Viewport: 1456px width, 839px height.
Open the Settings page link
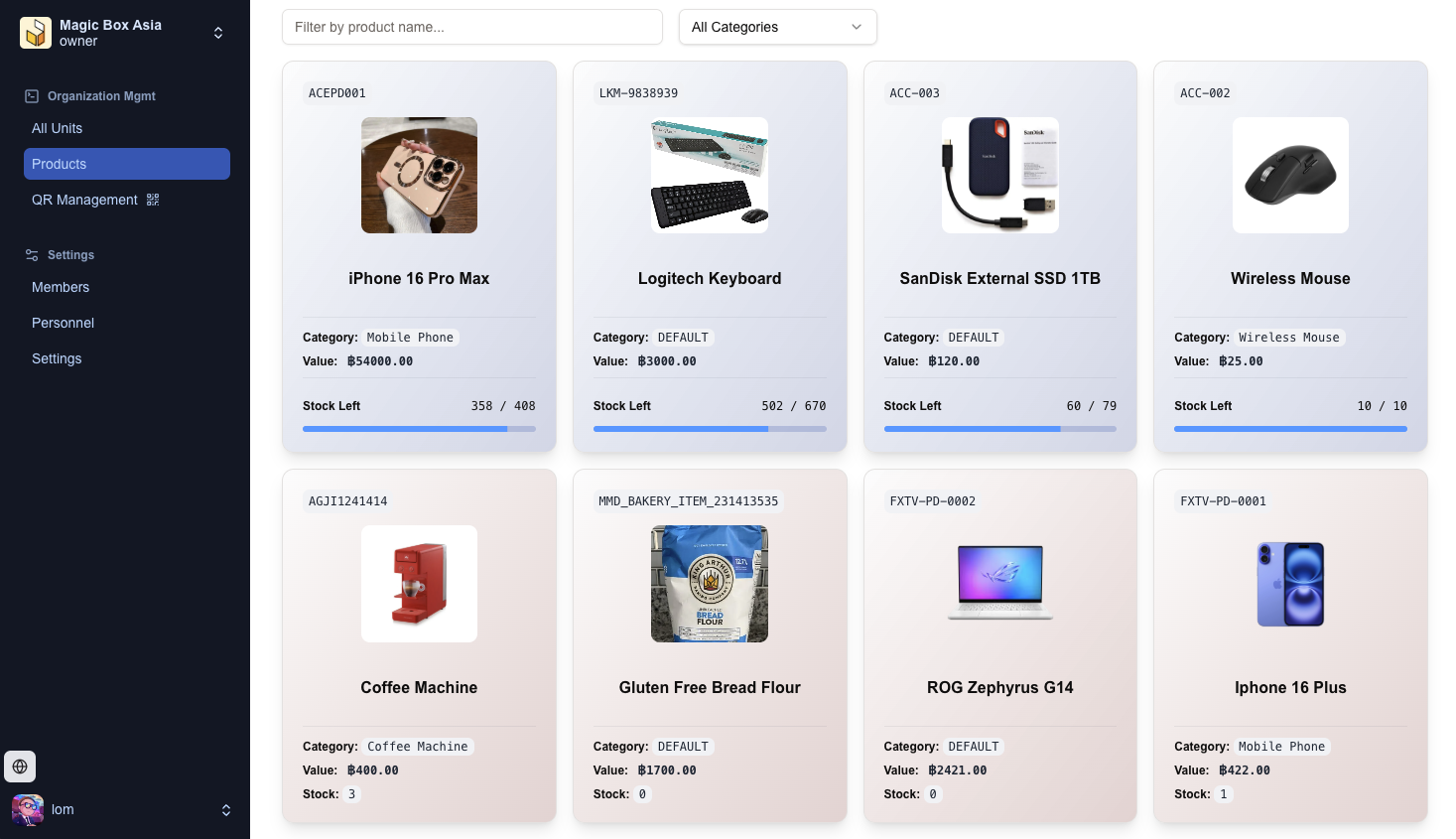57,358
